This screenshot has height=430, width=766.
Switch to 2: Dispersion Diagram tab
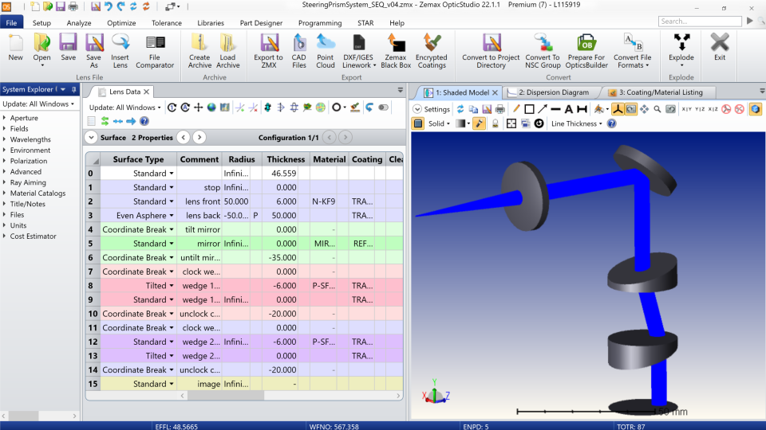coord(551,92)
